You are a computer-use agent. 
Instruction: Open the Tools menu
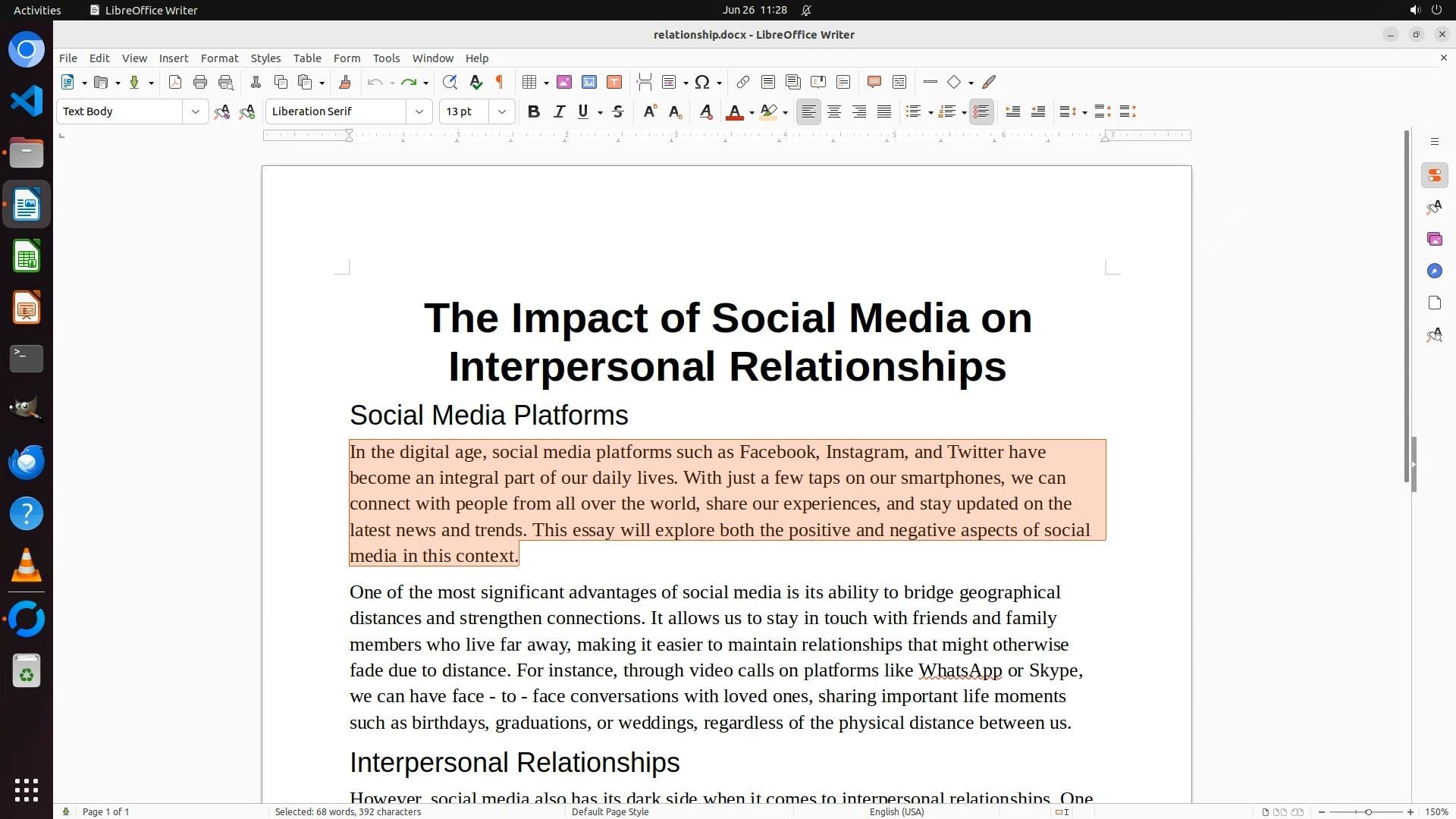386,58
